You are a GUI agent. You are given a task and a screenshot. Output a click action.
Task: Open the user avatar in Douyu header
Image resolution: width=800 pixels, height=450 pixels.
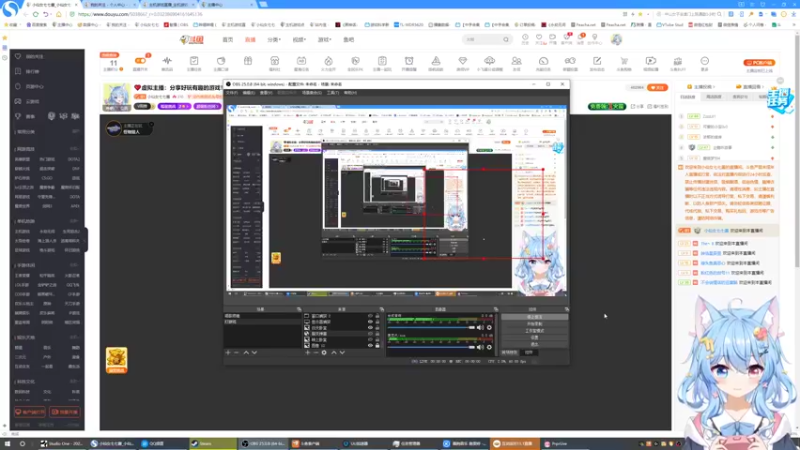[616, 39]
